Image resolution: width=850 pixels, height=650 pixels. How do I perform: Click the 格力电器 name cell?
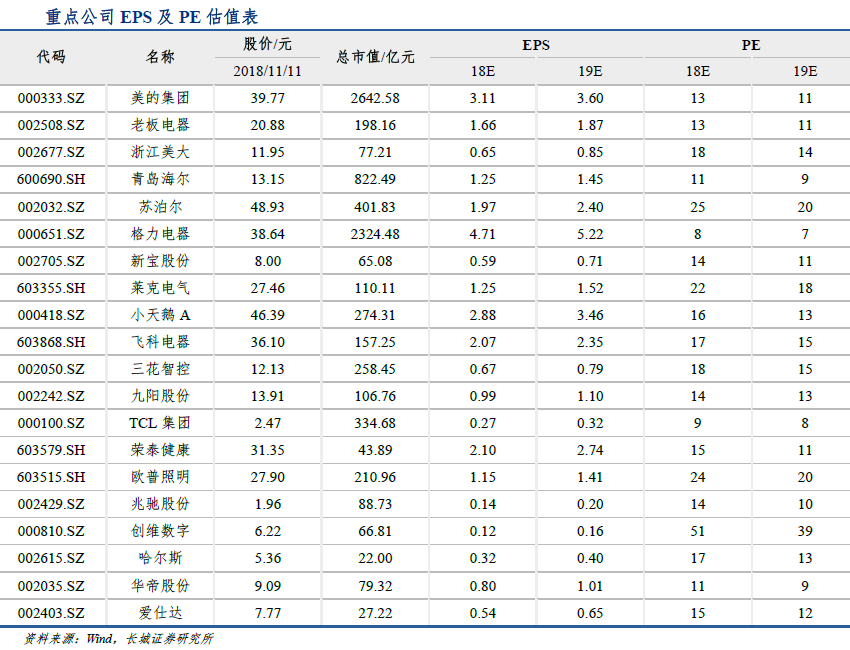tap(160, 234)
